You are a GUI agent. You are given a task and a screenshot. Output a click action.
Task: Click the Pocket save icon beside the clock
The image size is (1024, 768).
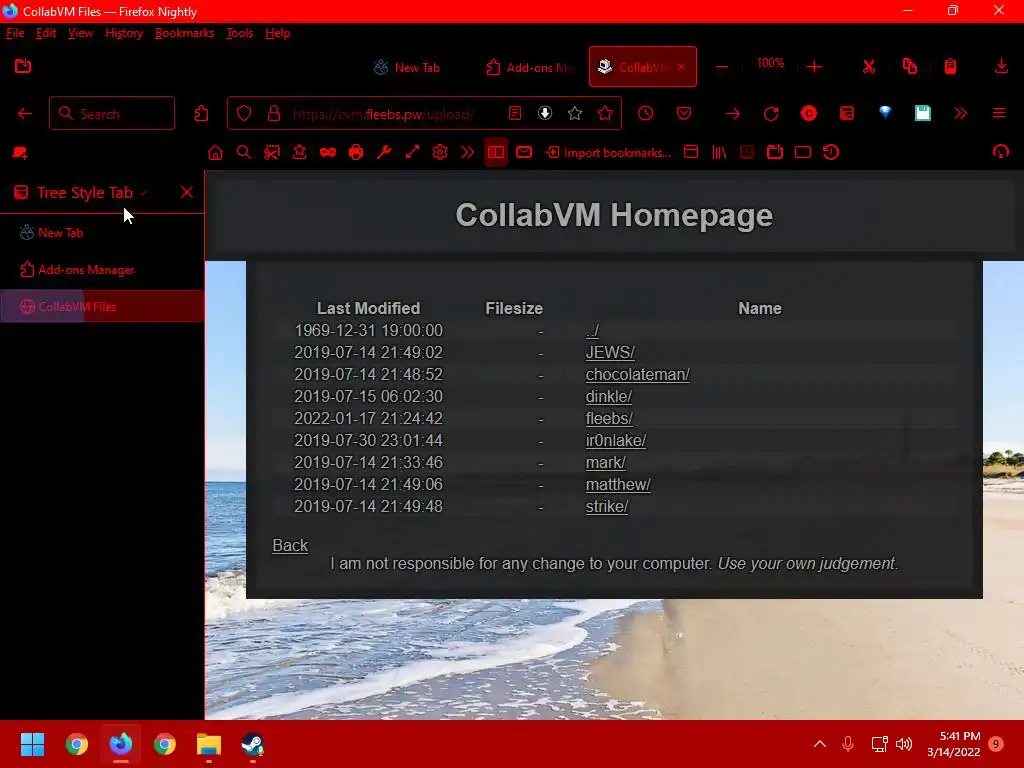point(684,114)
